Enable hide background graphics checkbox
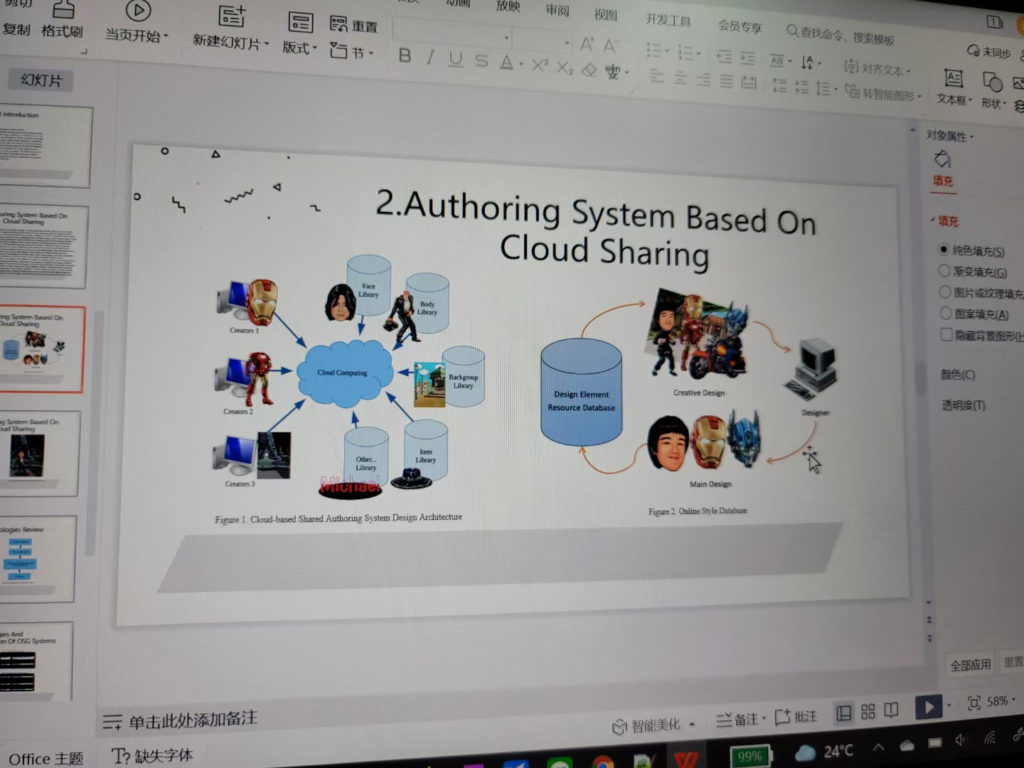 (x=946, y=334)
